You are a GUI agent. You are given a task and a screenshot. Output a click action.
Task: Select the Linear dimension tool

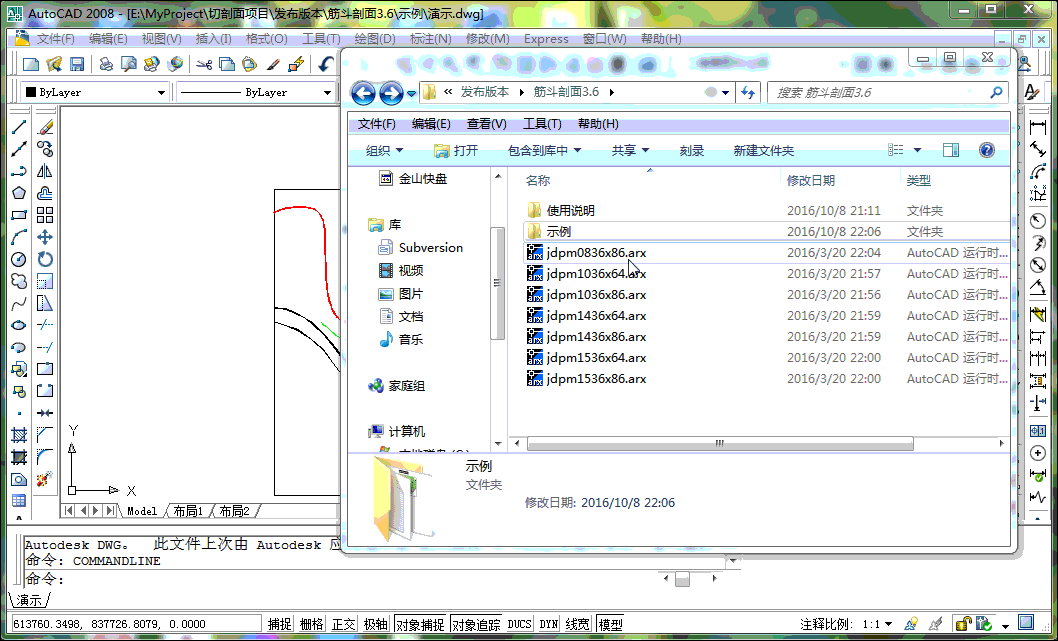pos(1038,127)
